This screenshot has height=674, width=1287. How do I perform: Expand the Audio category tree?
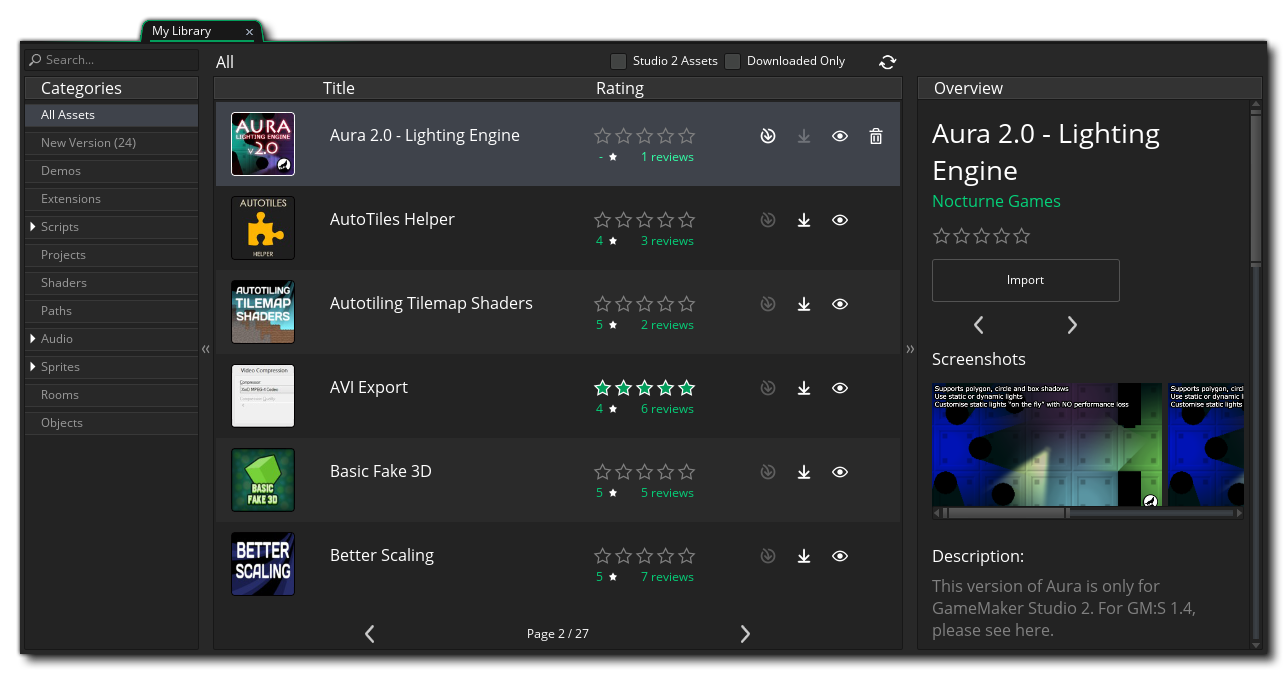(x=33, y=339)
